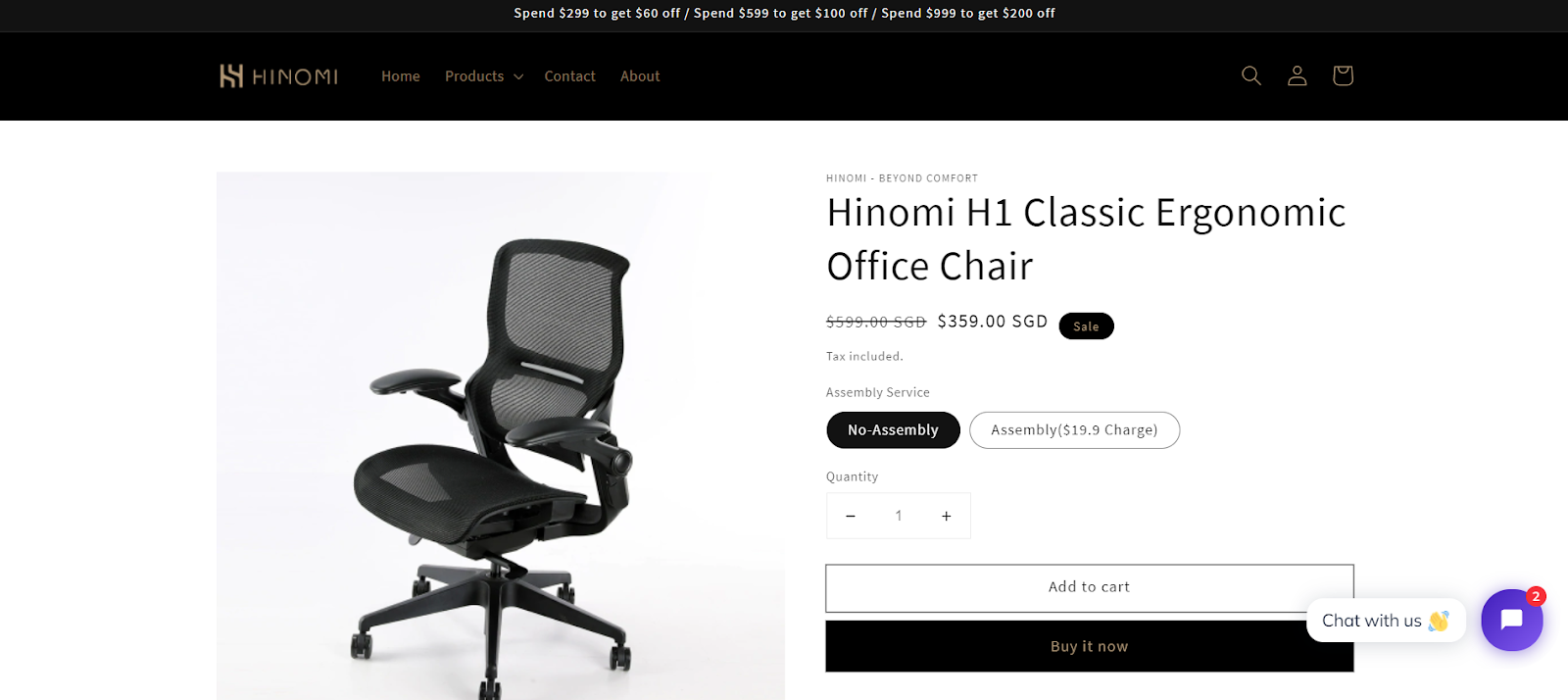Open the About menu item

click(640, 76)
